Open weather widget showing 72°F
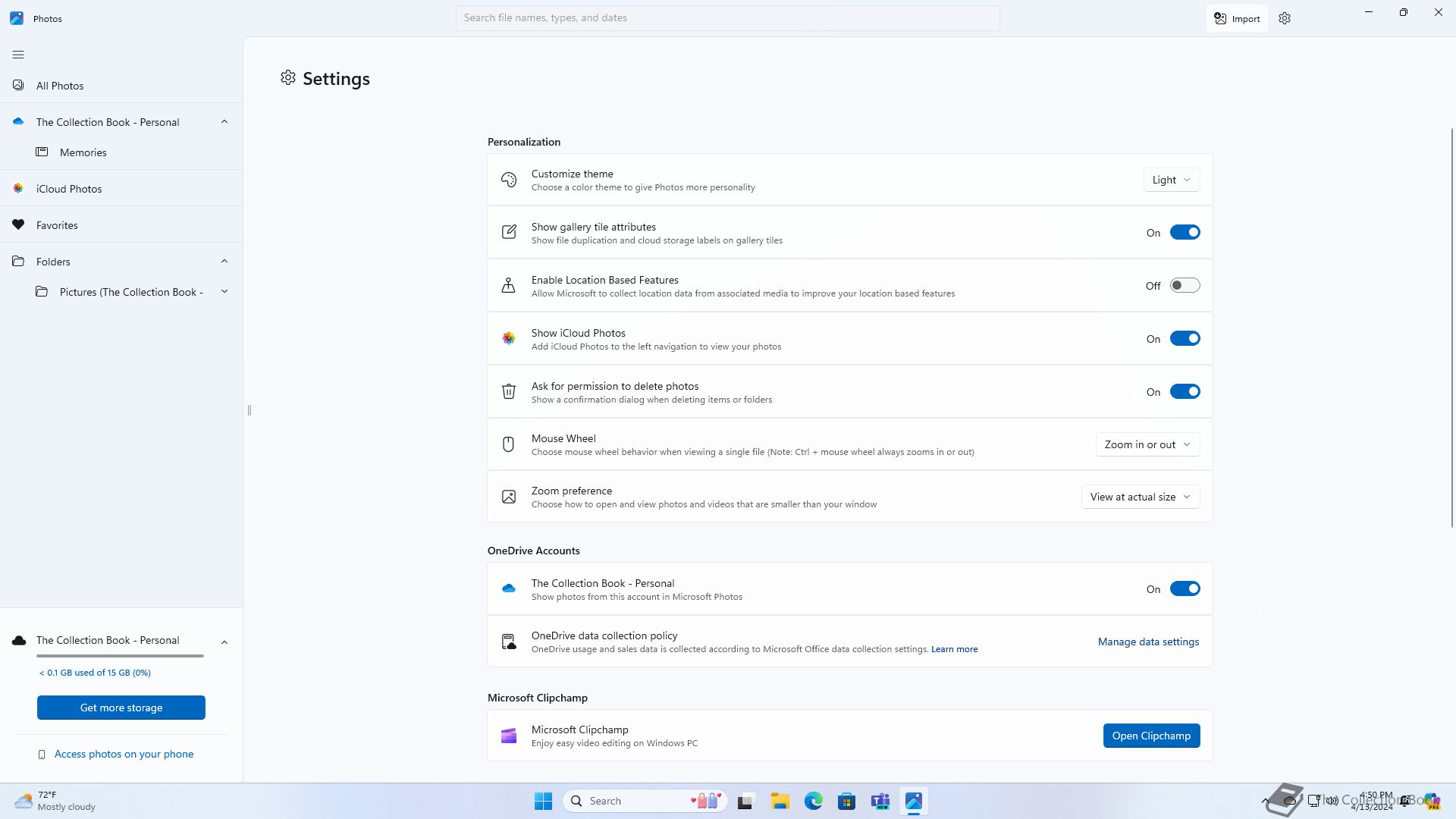This screenshot has width=1456, height=819. coord(55,801)
